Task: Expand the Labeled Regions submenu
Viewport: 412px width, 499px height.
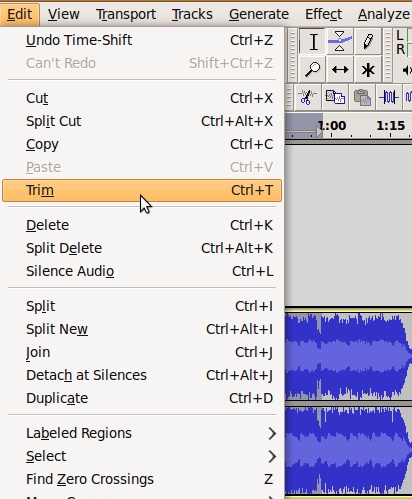Action: tap(142, 433)
